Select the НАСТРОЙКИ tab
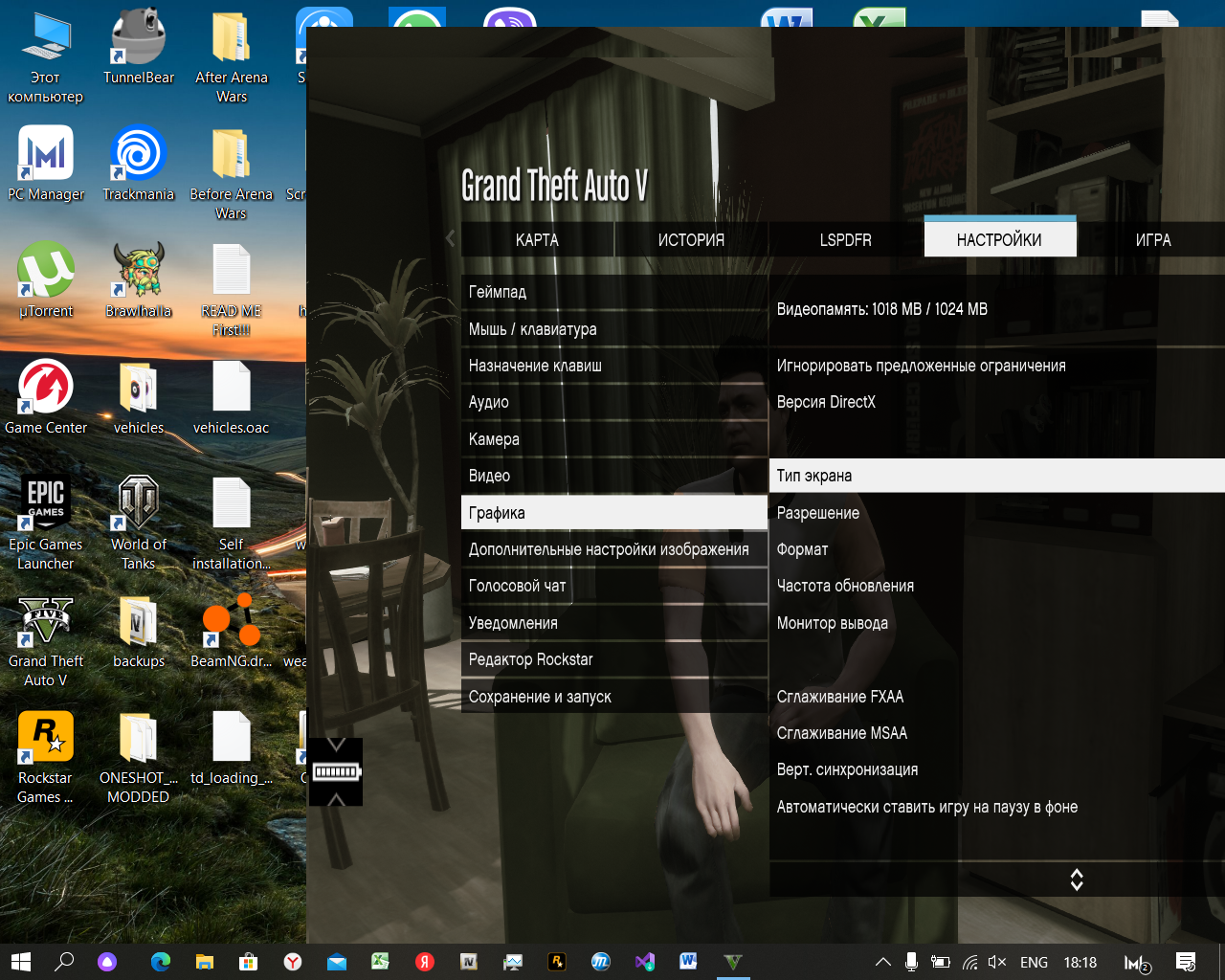1225x980 pixels. (x=1000, y=238)
